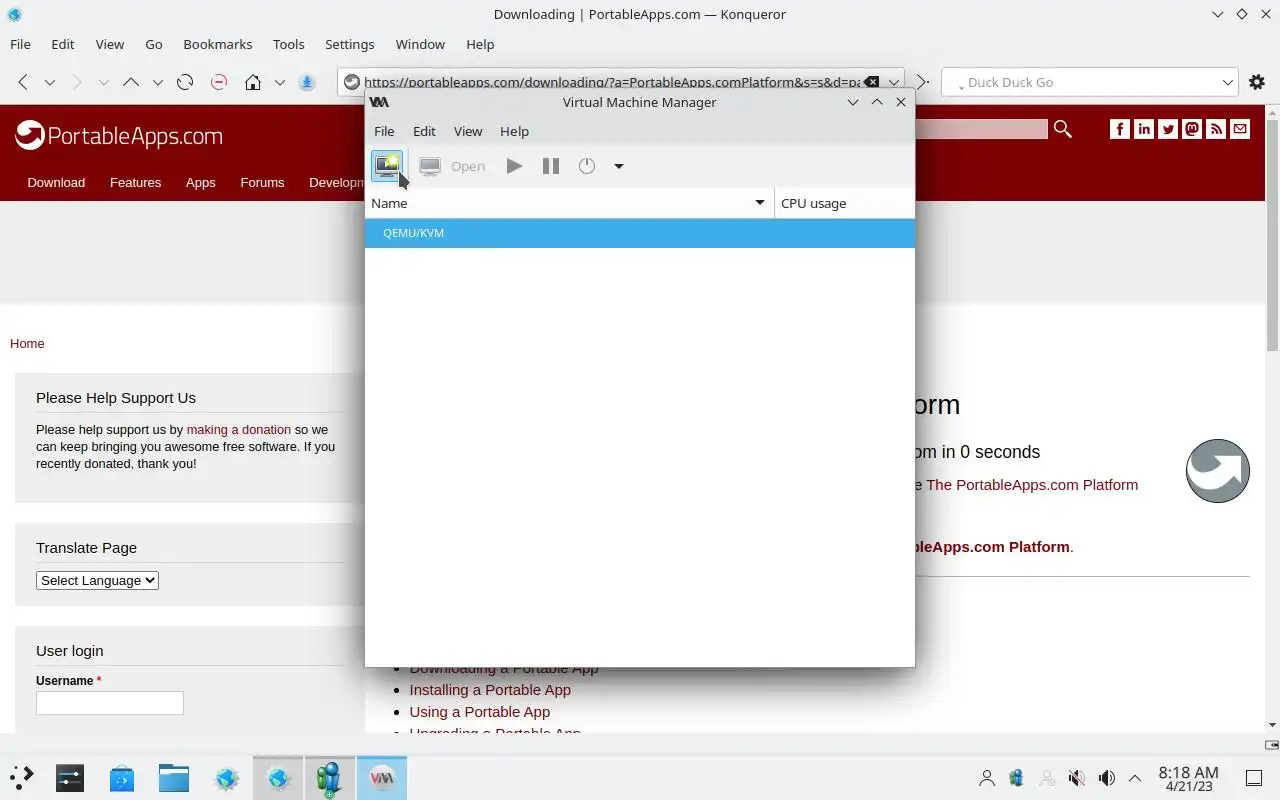This screenshot has width=1280, height=800.
Task: Open PortableApps email newsletter icon
Action: [1240, 129]
